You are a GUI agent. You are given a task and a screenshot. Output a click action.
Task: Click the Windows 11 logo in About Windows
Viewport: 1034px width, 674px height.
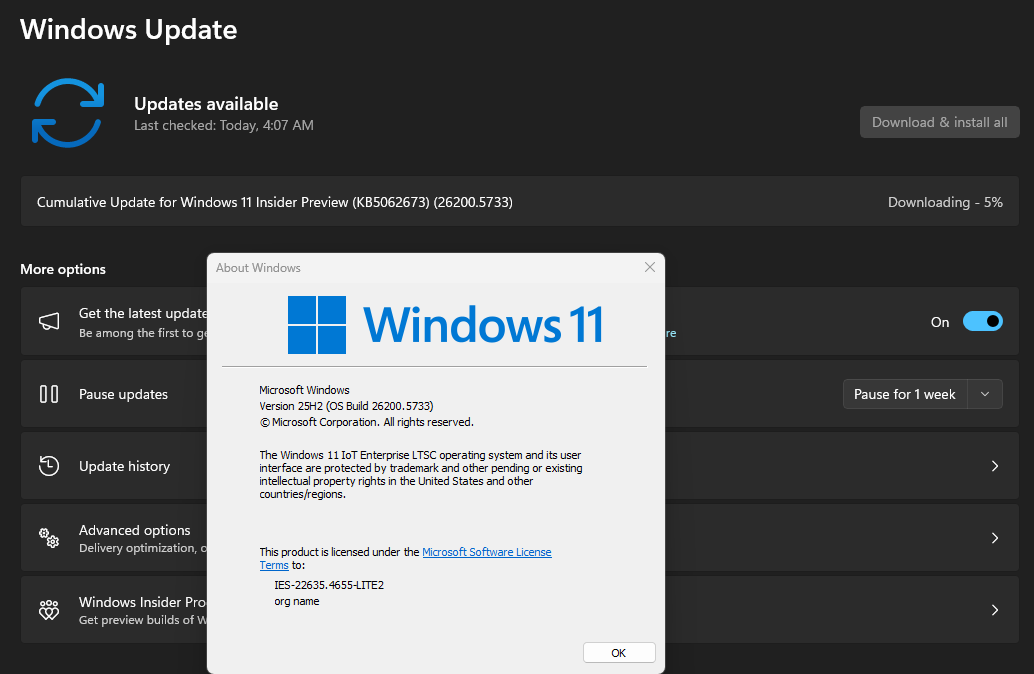pos(445,324)
